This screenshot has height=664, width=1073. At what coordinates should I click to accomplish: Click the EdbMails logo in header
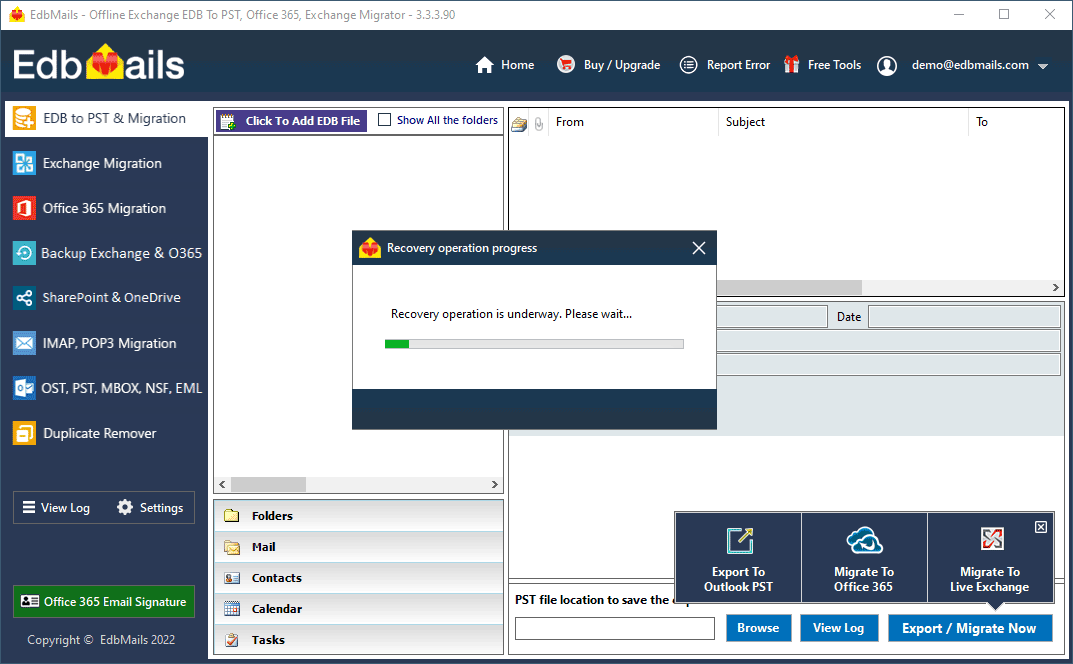click(x=99, y=64)
